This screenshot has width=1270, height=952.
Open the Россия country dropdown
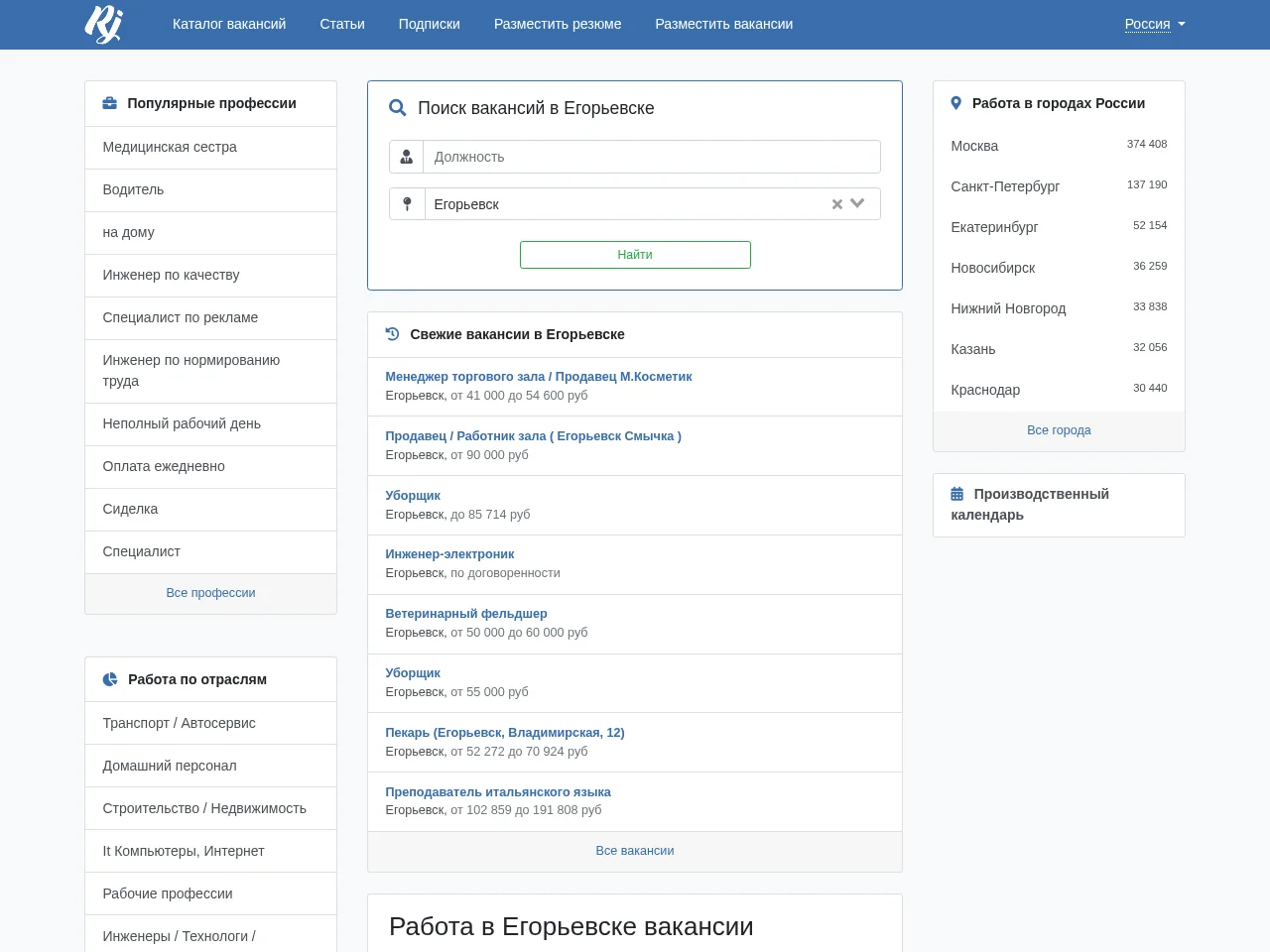1155,24
